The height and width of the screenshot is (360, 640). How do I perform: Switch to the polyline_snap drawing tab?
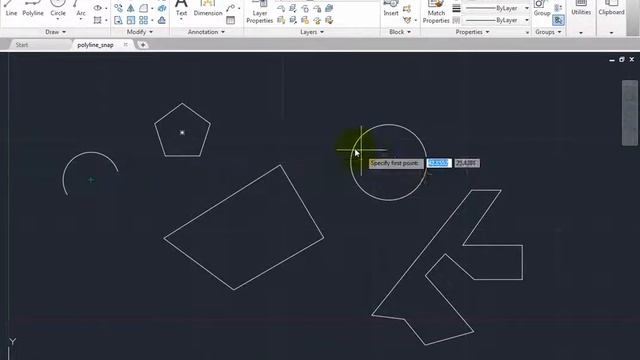(95, 45)
